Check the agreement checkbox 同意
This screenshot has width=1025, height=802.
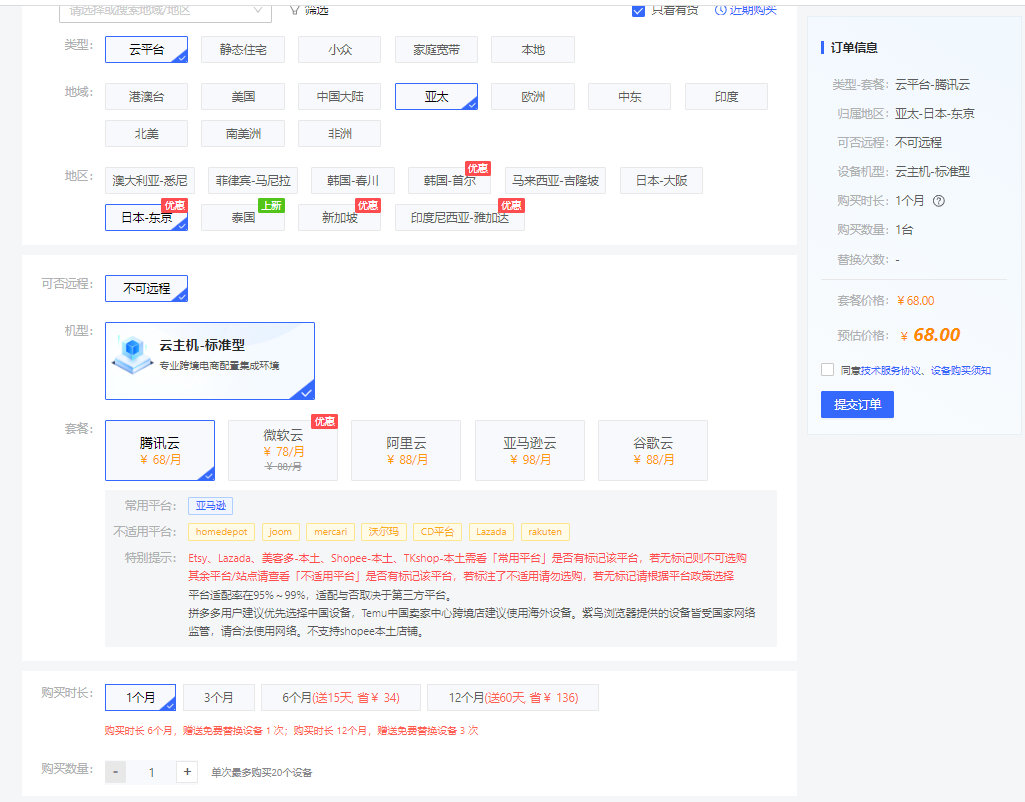pos(828,370)
